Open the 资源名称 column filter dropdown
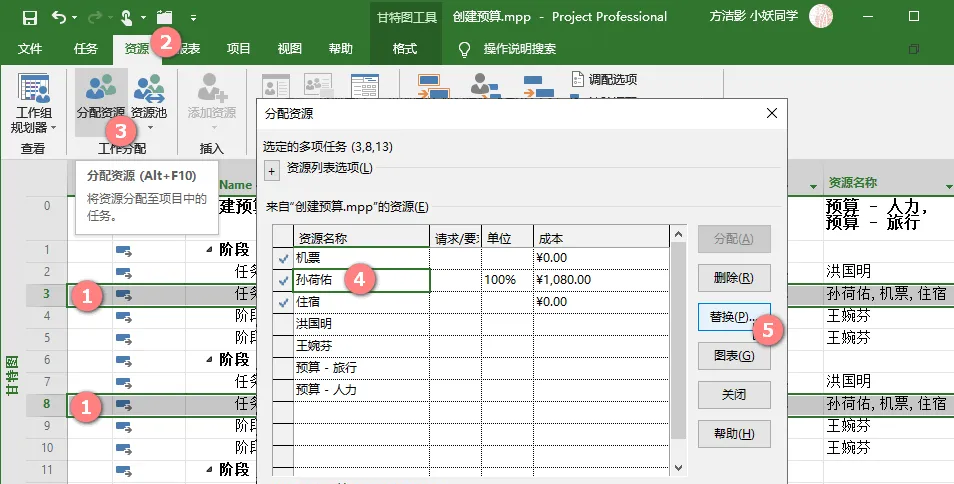This screenshot has width=954, height=484. pos(949,186)
